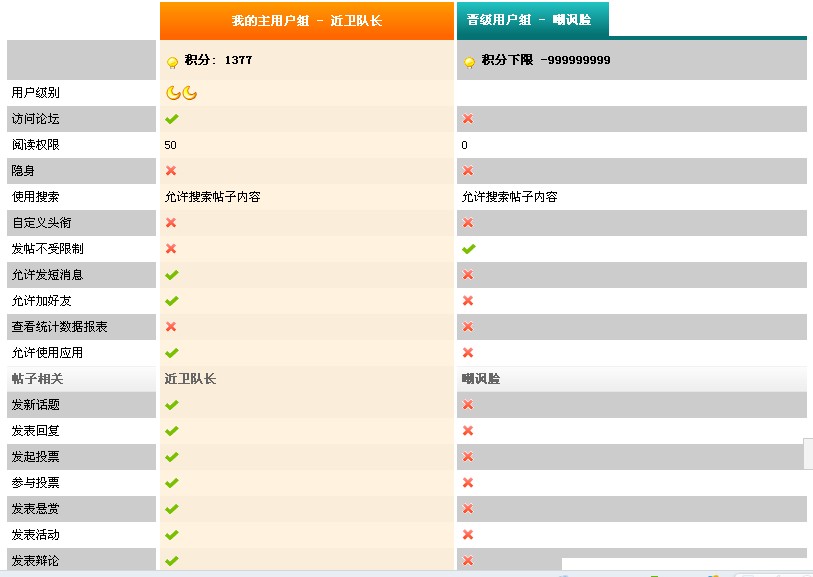Click 发新话题 green check in 近卫队长 column

click(172, 405)
